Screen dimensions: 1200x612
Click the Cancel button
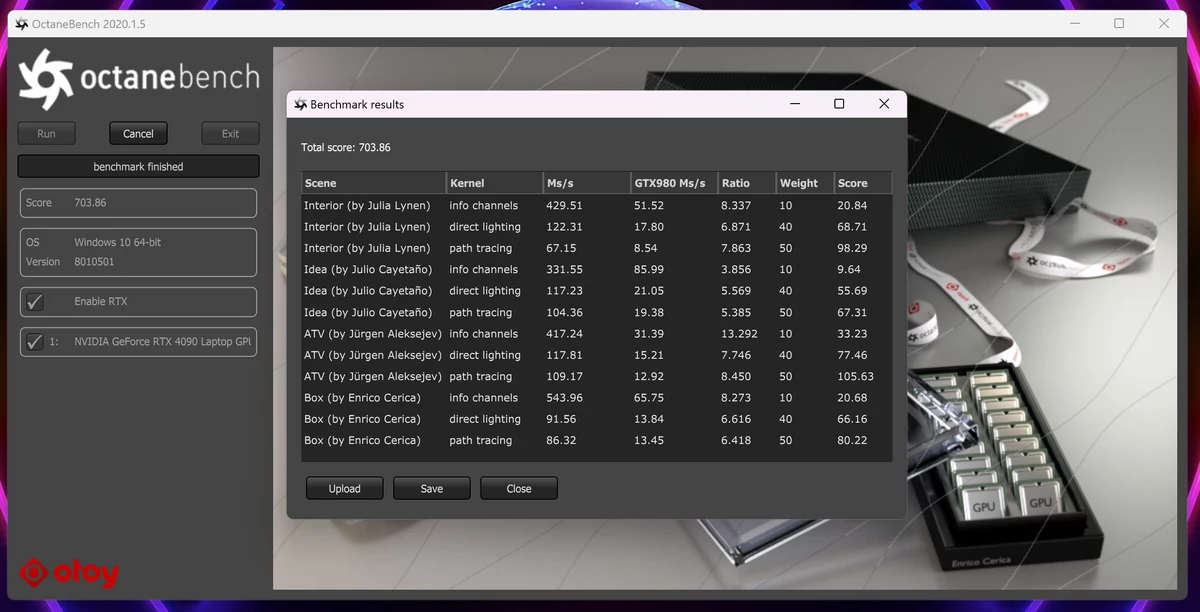point(138,134)
